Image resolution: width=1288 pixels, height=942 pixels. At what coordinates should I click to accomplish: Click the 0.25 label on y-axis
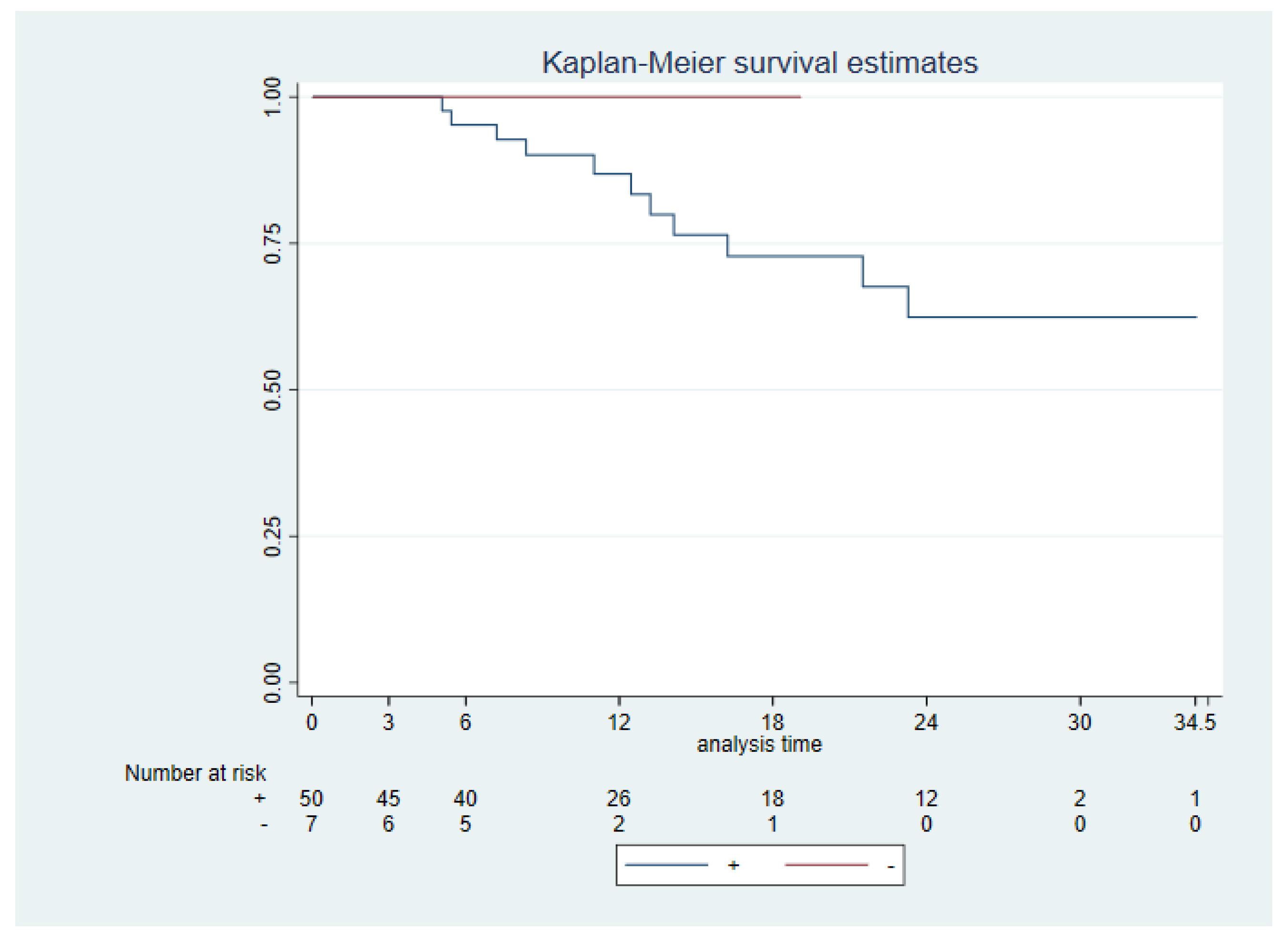coord(273,537)
